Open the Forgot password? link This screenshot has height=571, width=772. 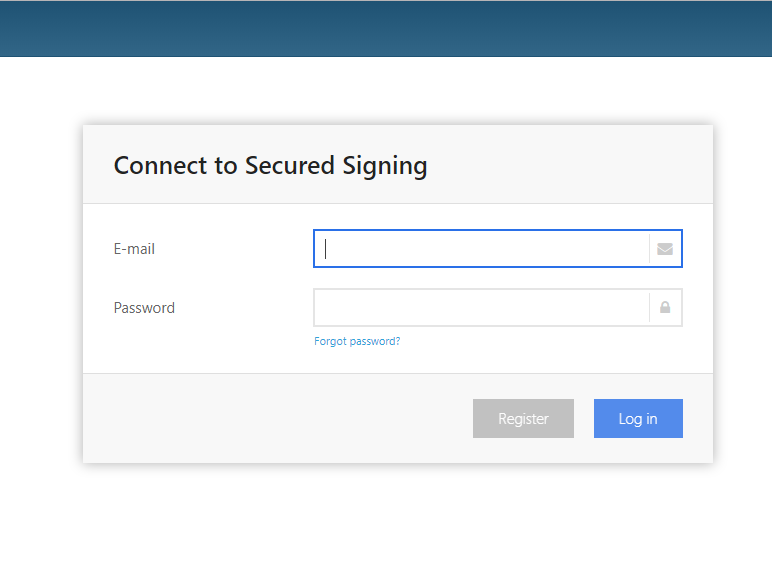pos(357,341)
